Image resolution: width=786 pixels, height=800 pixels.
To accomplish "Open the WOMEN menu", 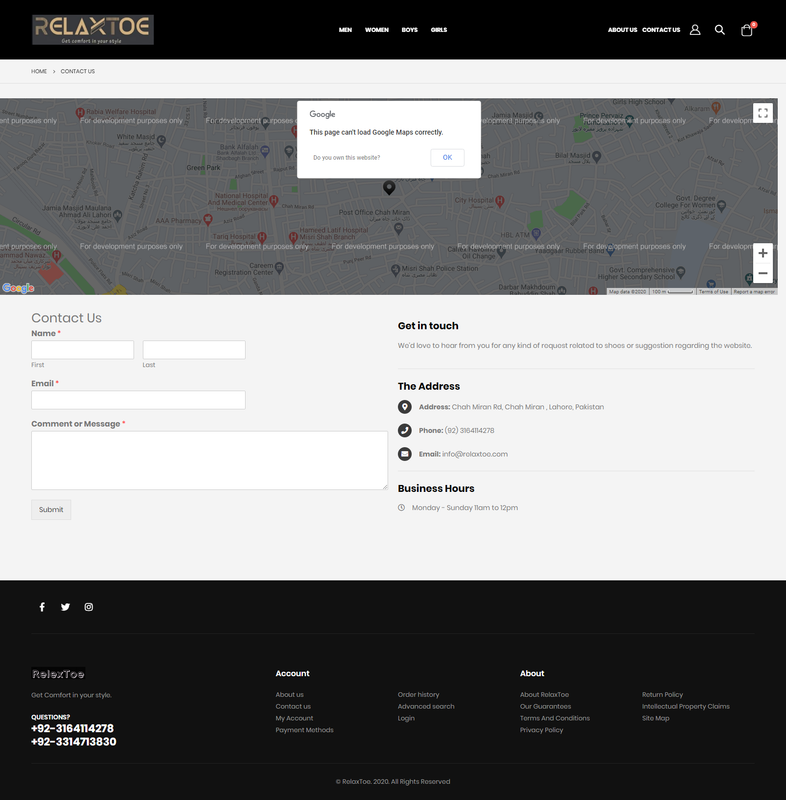I will point(377,30).
